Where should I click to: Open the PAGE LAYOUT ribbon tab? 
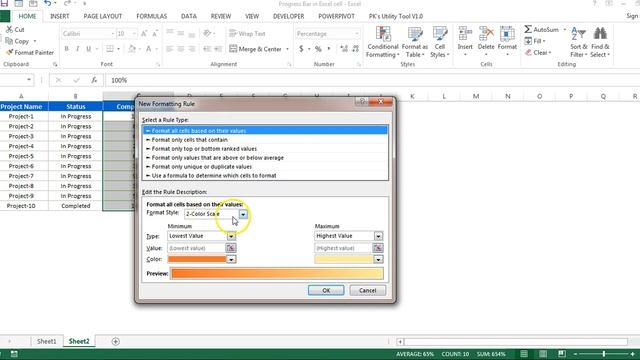(x=103, y=16)
